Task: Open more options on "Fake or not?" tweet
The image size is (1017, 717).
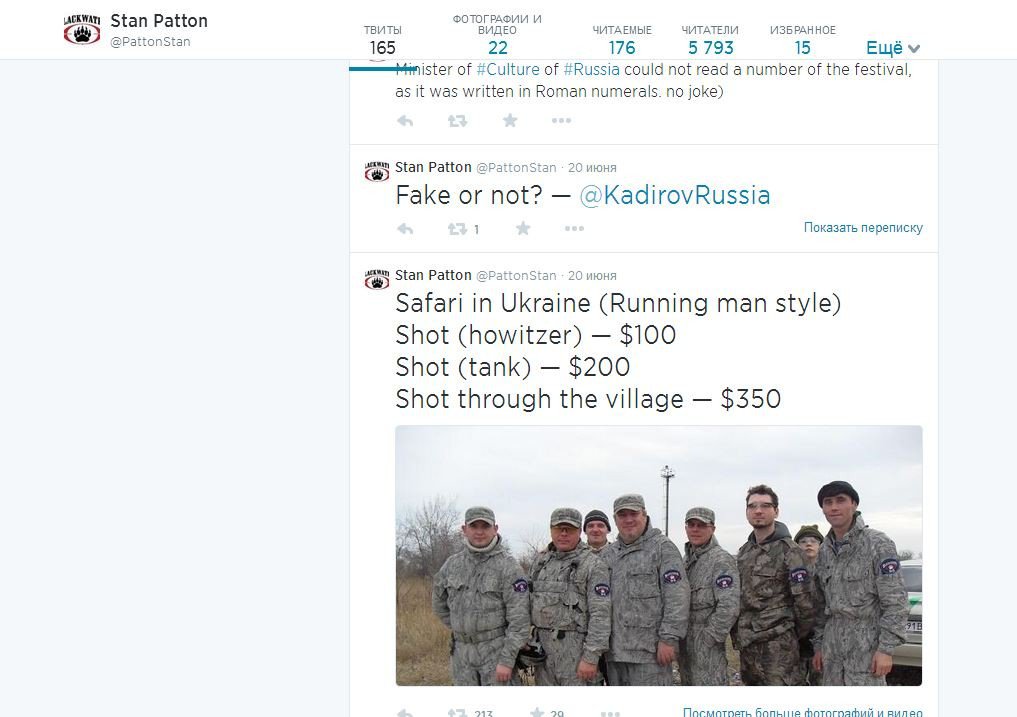Action: tap(574, 229)
